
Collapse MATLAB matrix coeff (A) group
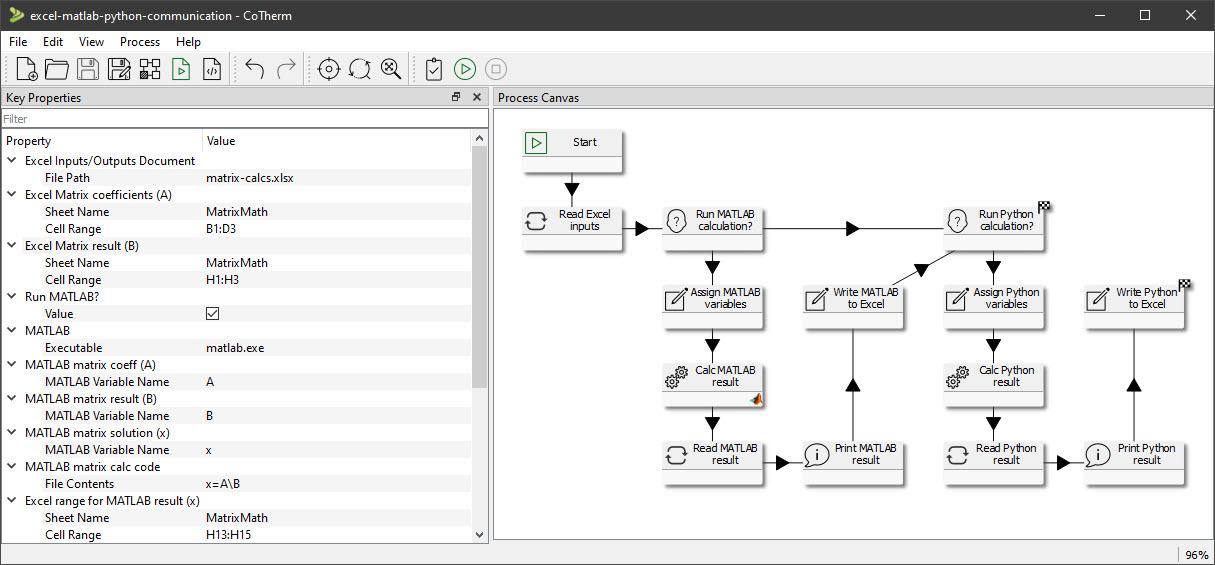coord(12,364)
